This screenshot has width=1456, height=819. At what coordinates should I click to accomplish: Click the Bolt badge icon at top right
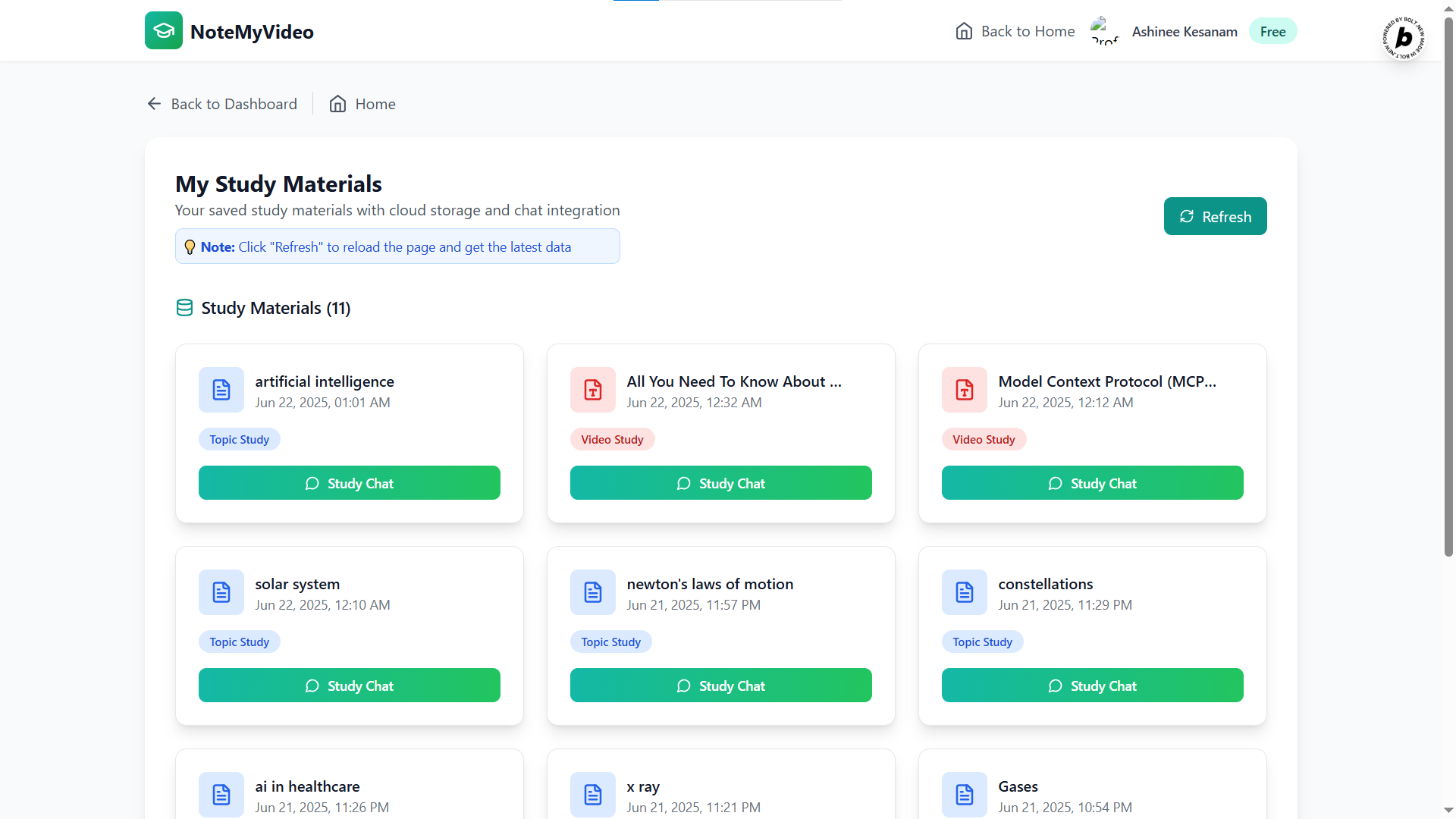tap(1403, 37)
